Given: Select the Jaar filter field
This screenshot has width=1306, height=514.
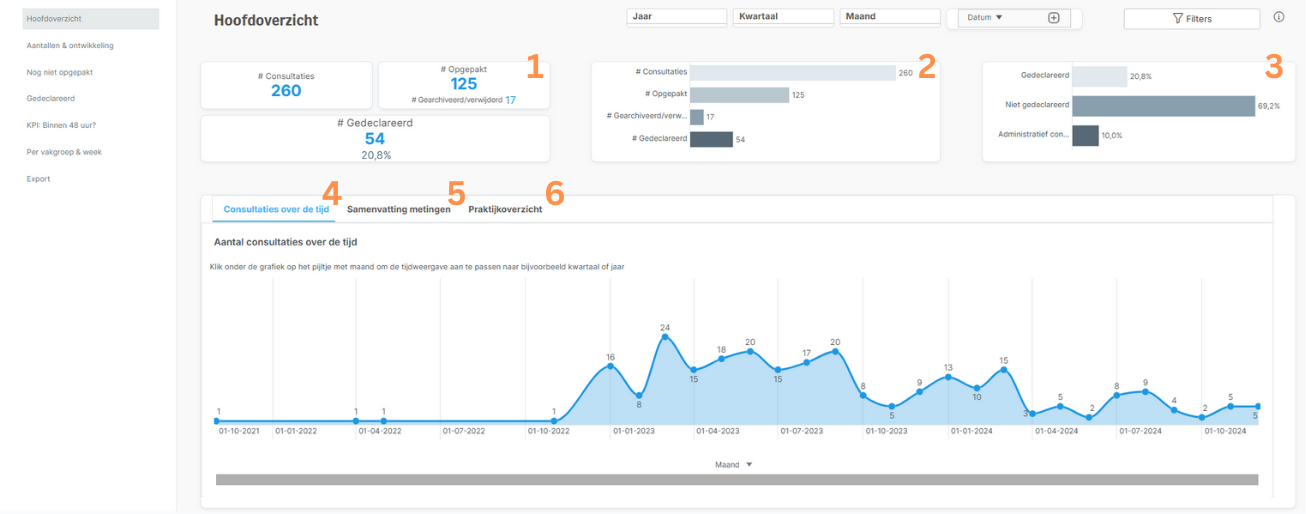Looking at the screenshot, I should (x=676, y=17).
